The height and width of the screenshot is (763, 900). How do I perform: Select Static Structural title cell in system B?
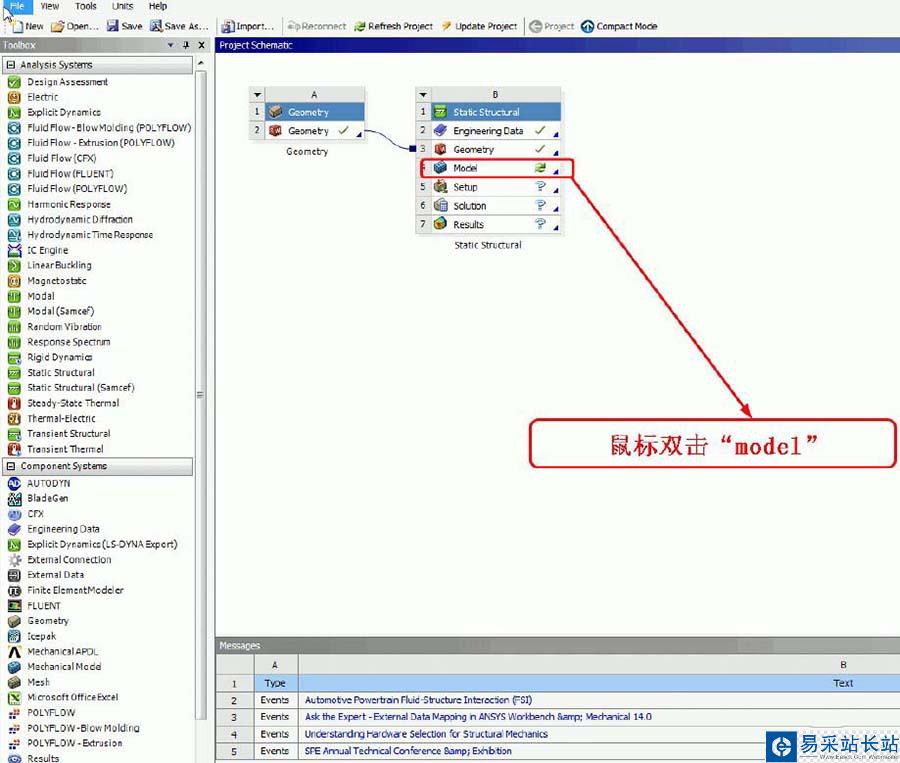(x=496, y=112)
